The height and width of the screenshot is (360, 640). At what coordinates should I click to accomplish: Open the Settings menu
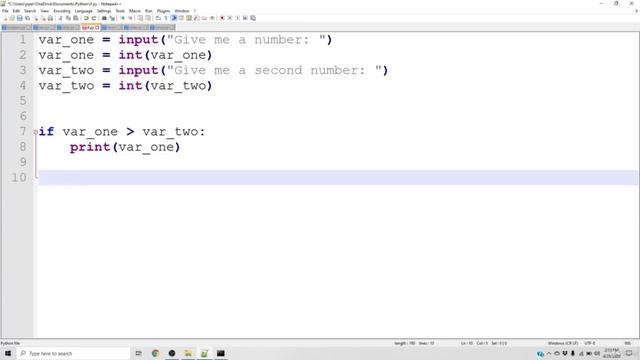[104, 11]
